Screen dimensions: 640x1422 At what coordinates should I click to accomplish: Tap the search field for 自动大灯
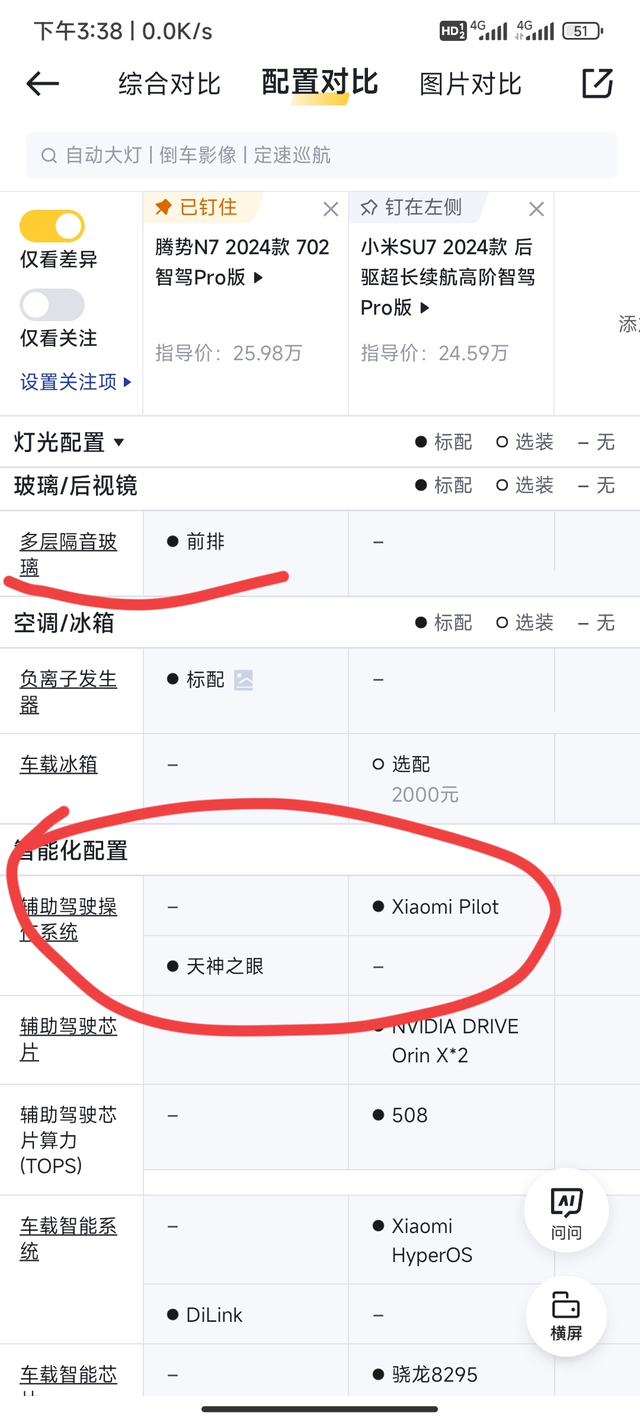pos(320,155)
